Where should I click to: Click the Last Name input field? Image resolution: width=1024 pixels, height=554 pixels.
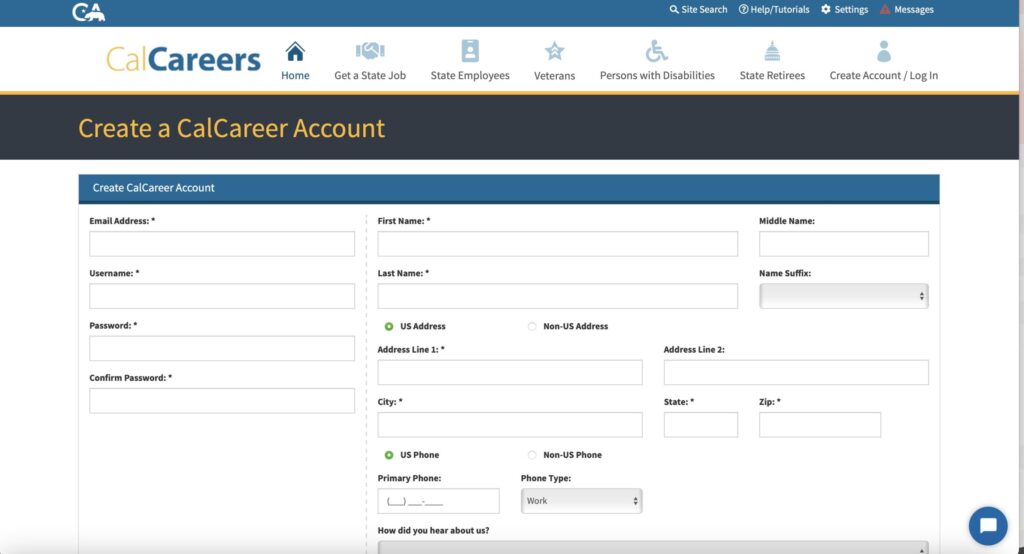pos(558,296)
